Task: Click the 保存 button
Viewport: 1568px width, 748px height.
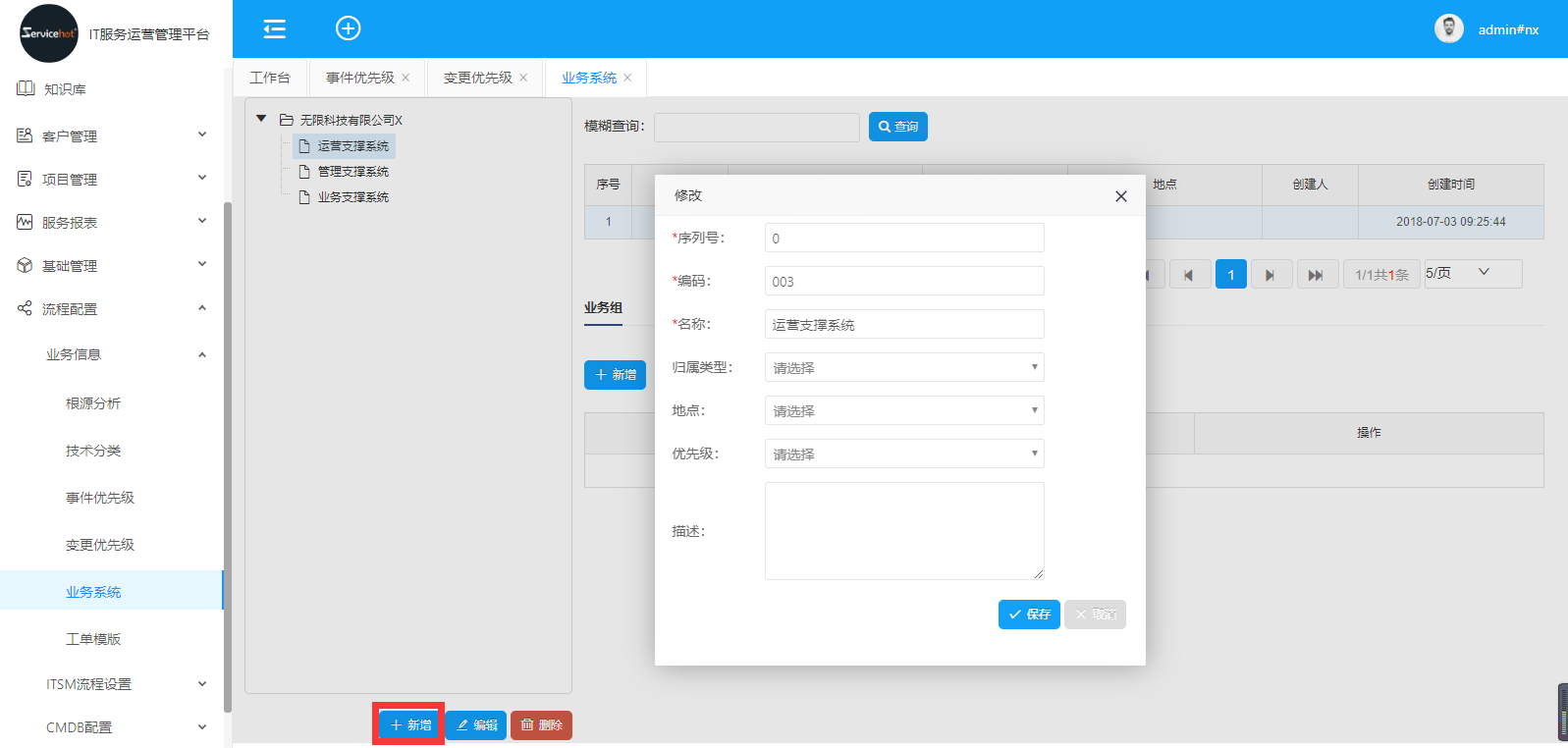Action: pos(1028,614)
